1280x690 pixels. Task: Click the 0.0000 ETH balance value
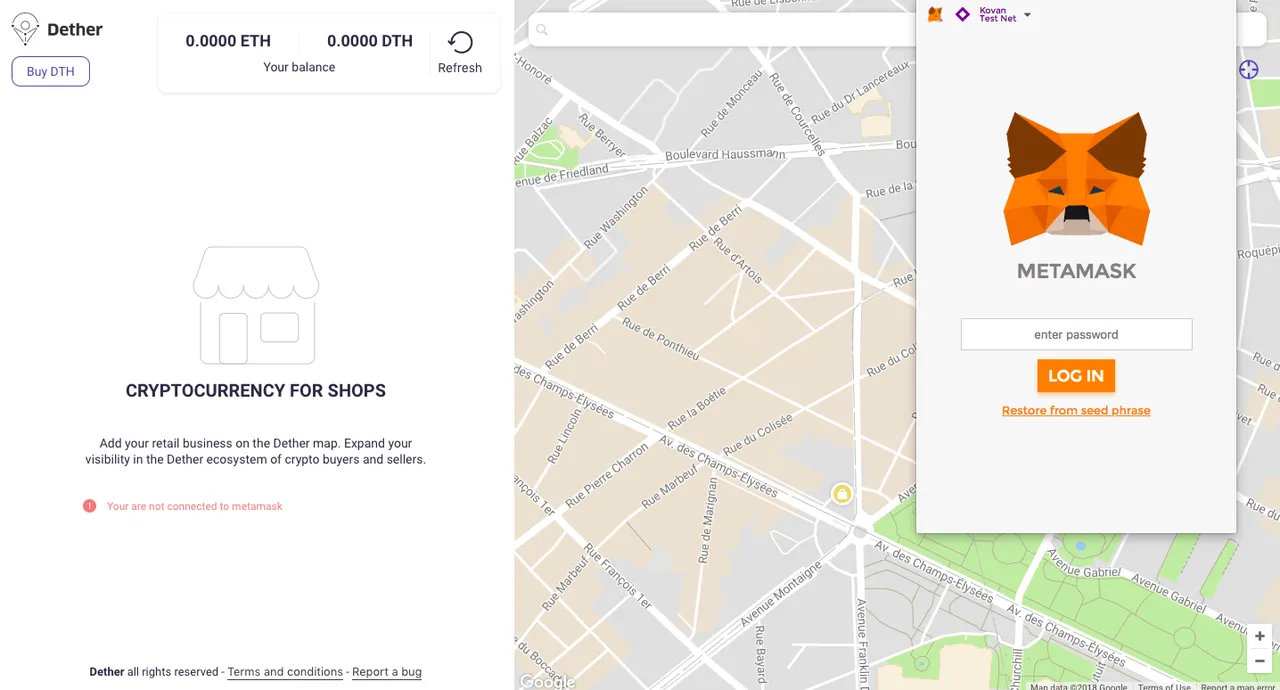tap(228, 41)
